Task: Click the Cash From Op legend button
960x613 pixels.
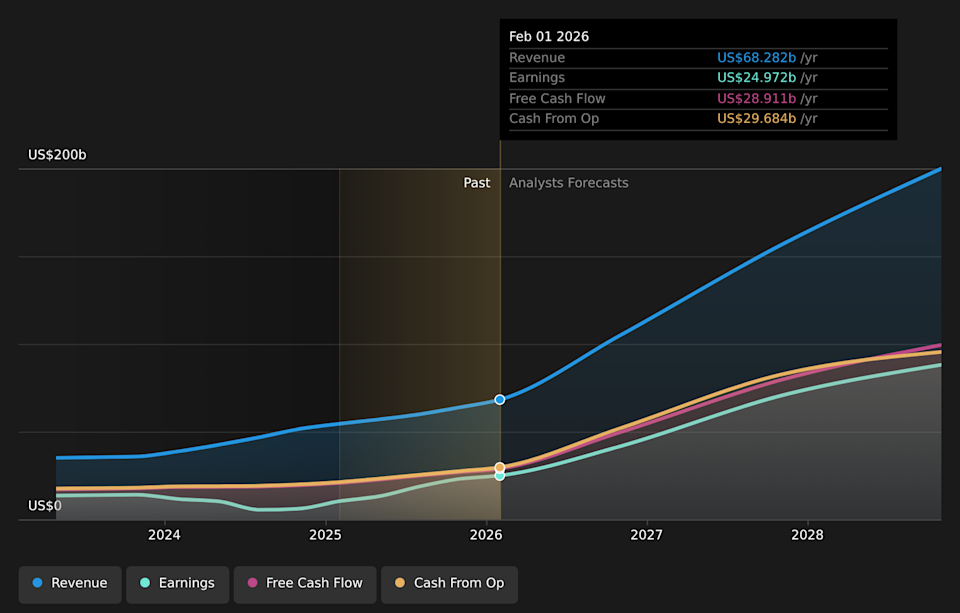Action: [x=449, y=583]
